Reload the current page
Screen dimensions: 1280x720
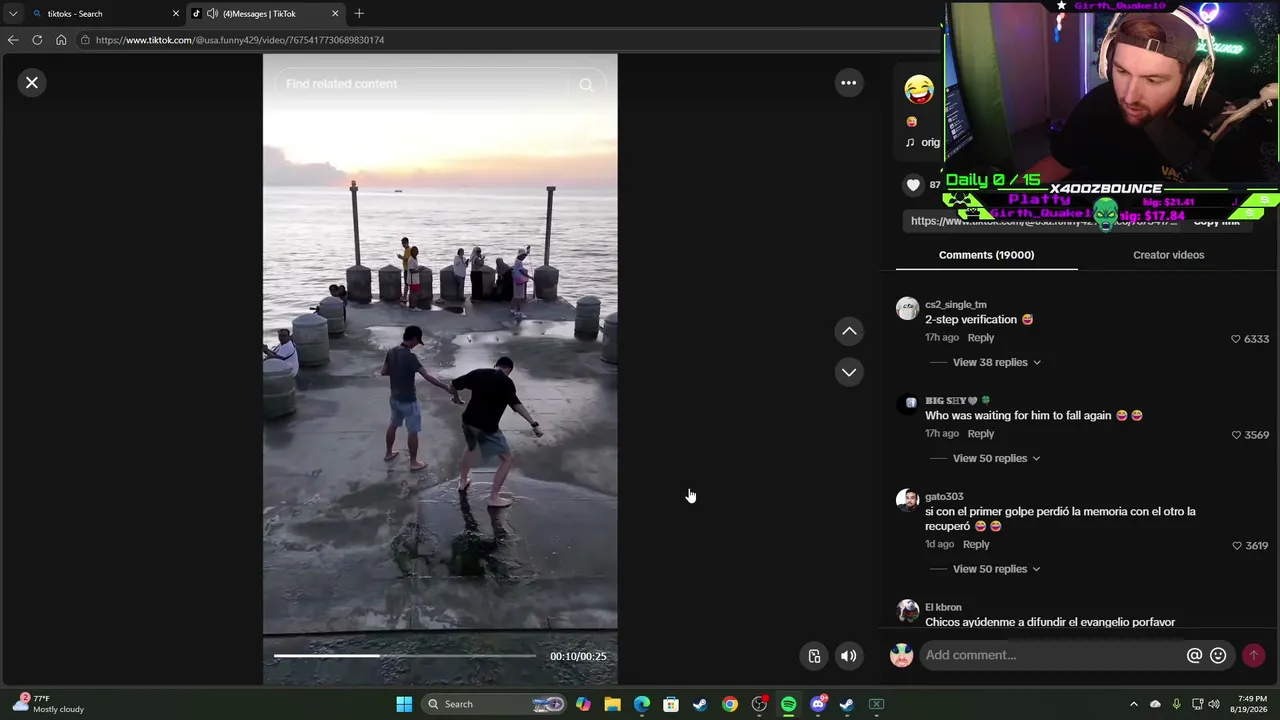tap(37, 40)
